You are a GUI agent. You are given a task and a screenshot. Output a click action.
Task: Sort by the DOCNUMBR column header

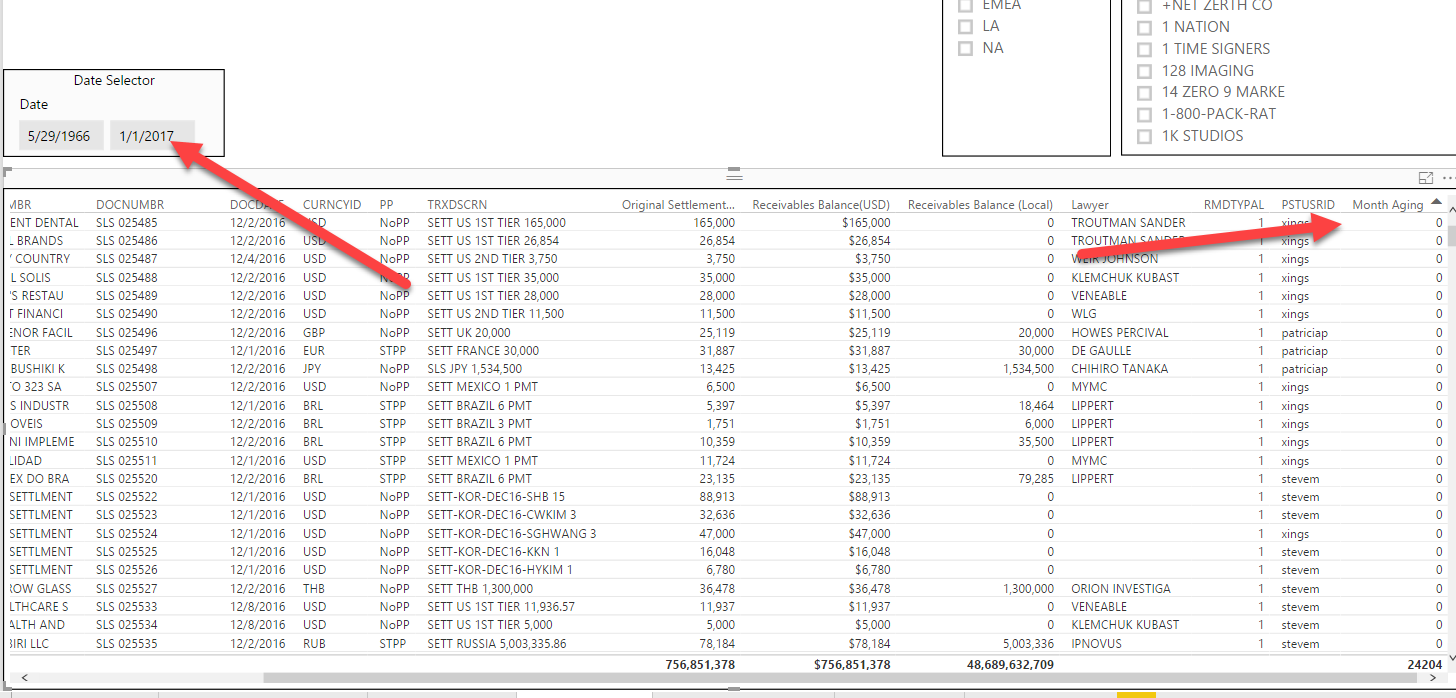[130, 204]
